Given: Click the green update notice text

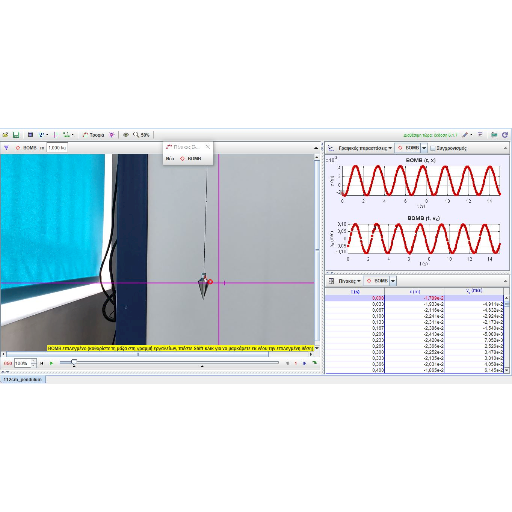Looking at the screenshot, I should pos(430,135).
